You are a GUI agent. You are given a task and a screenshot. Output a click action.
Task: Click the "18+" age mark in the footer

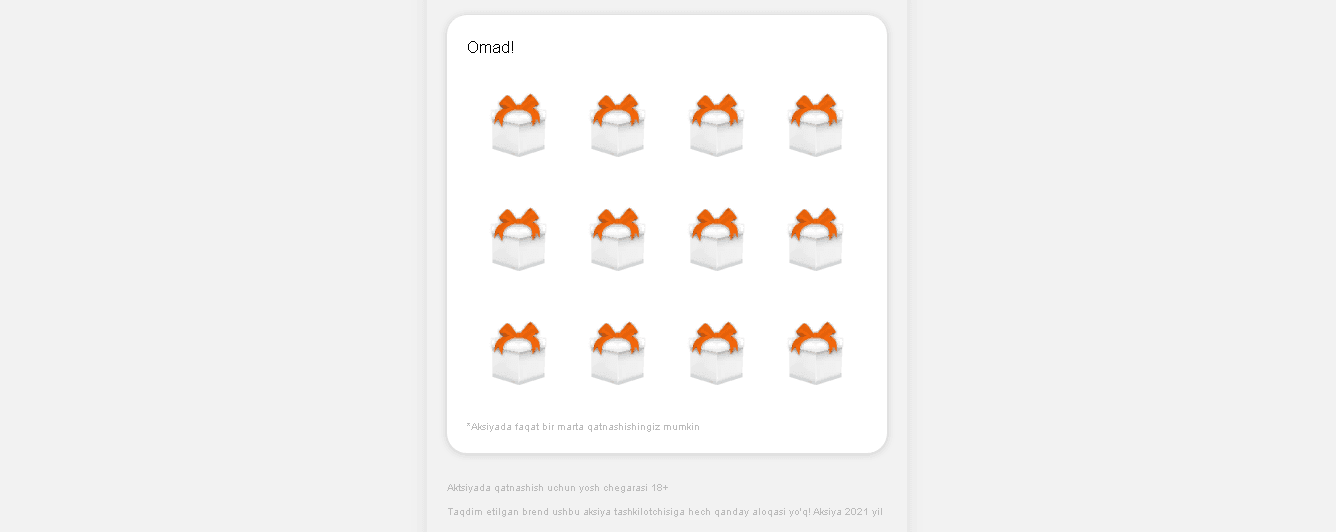(660, 488)
